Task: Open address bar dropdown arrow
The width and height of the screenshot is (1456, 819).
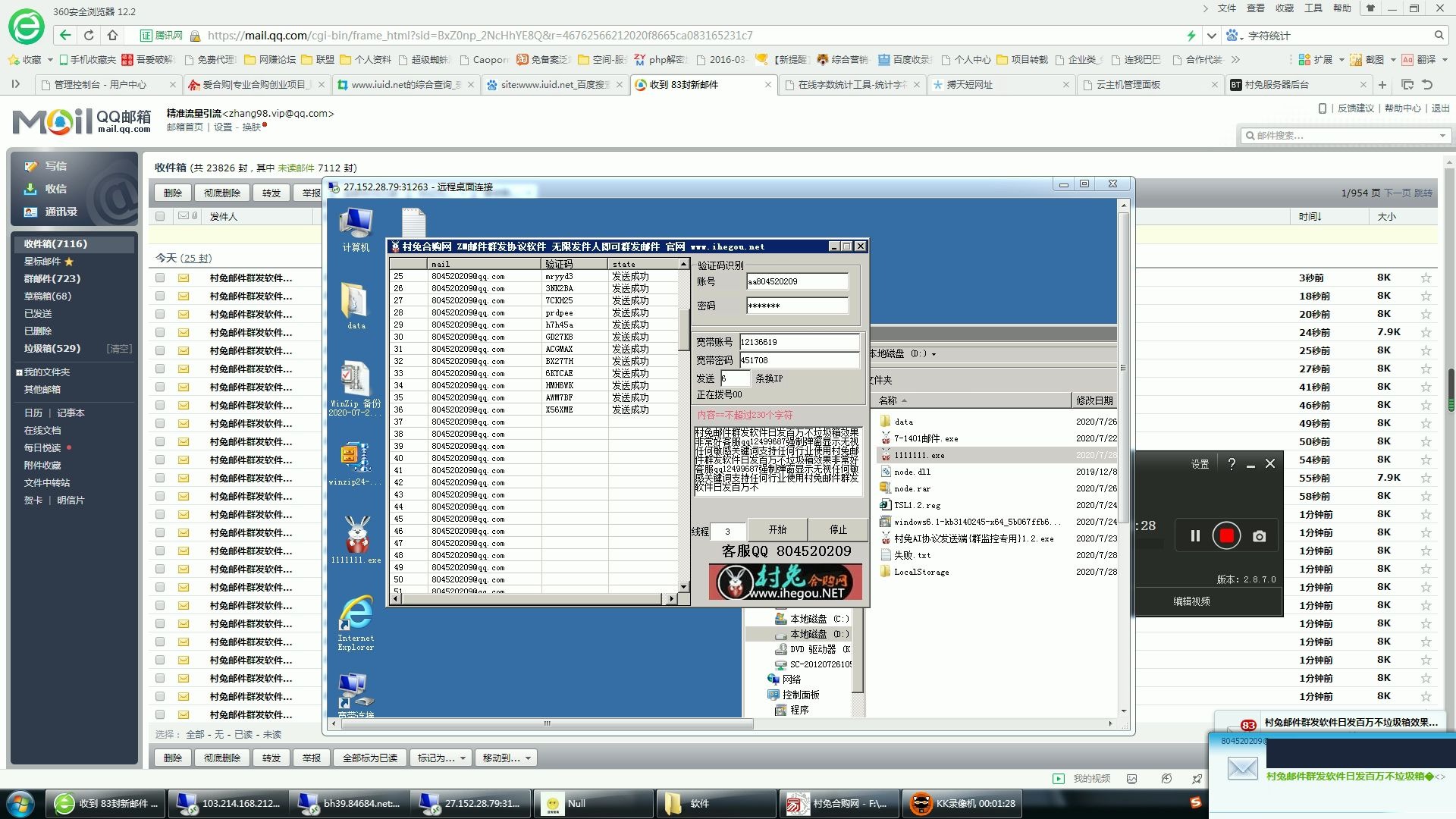Action: [x=1211, y=35]
